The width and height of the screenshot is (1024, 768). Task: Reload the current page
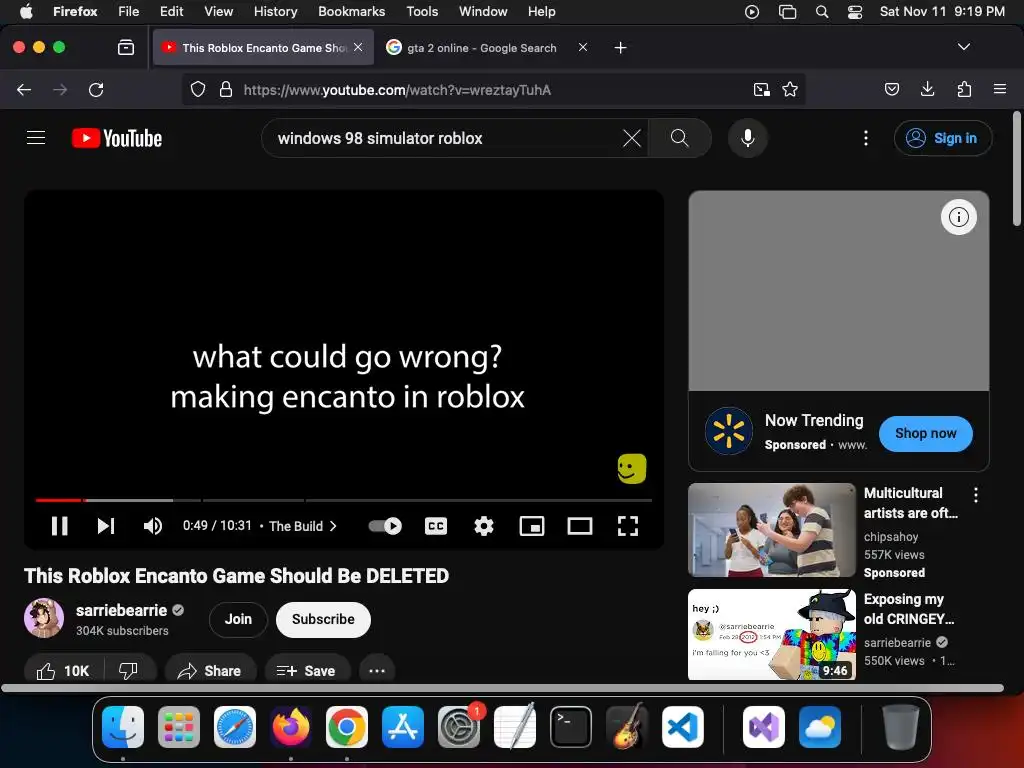tap(96, 89)
